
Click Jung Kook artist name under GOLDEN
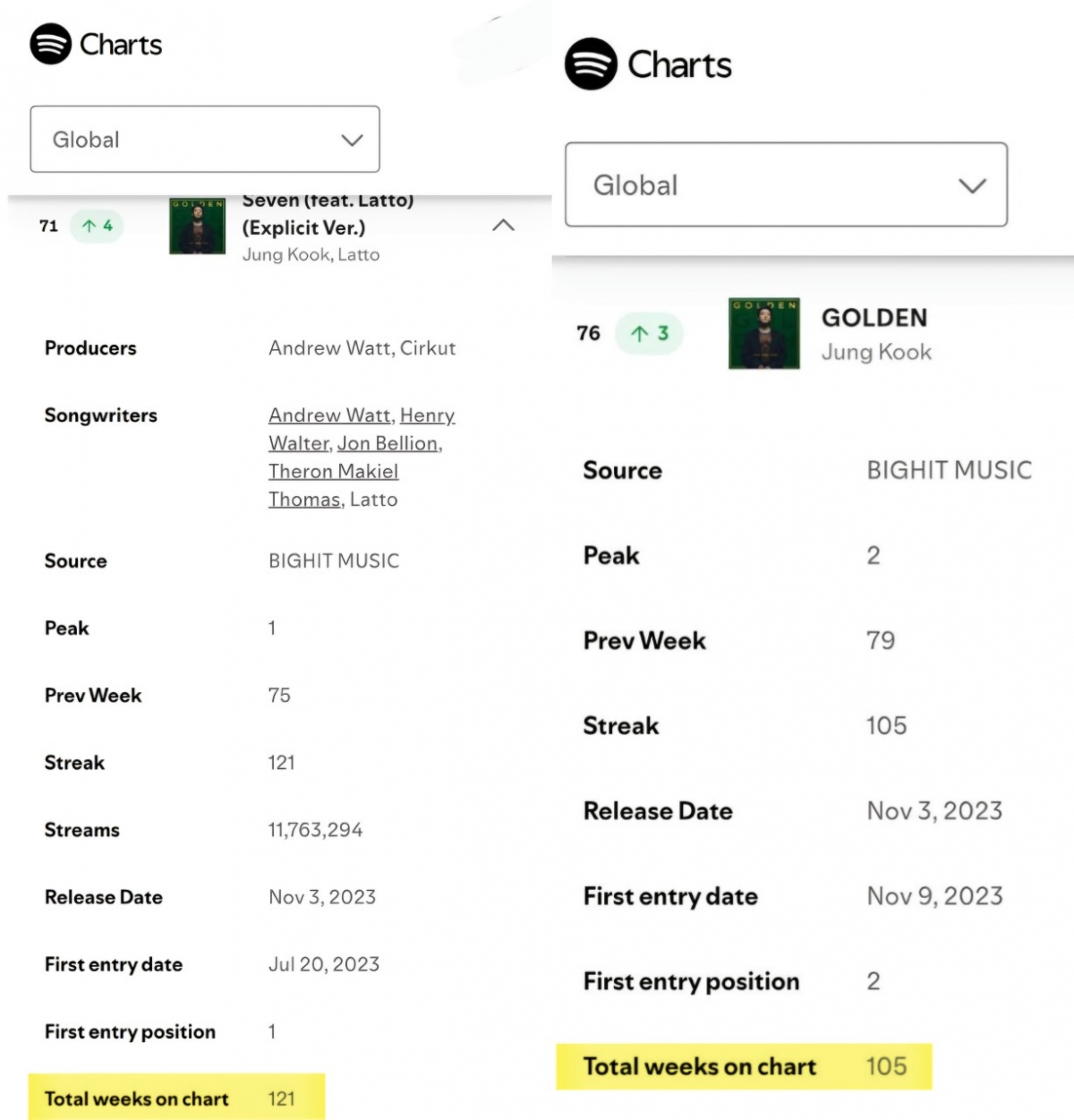(x=875, y=352)
